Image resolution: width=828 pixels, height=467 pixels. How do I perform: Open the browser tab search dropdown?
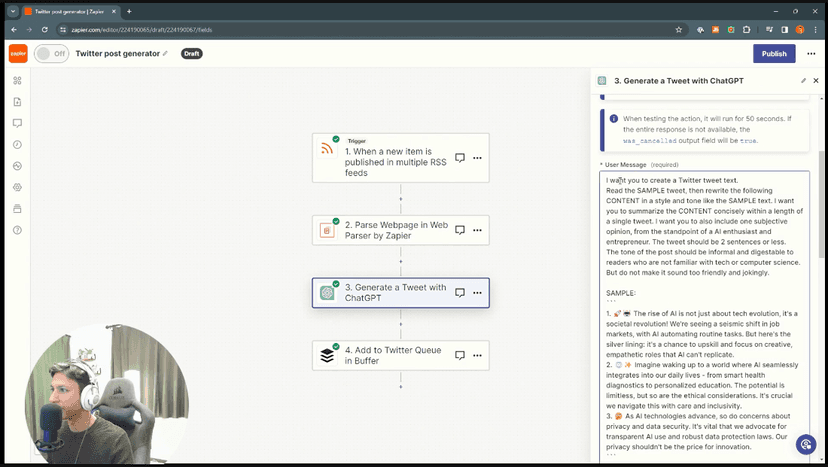tap(13, 11)
